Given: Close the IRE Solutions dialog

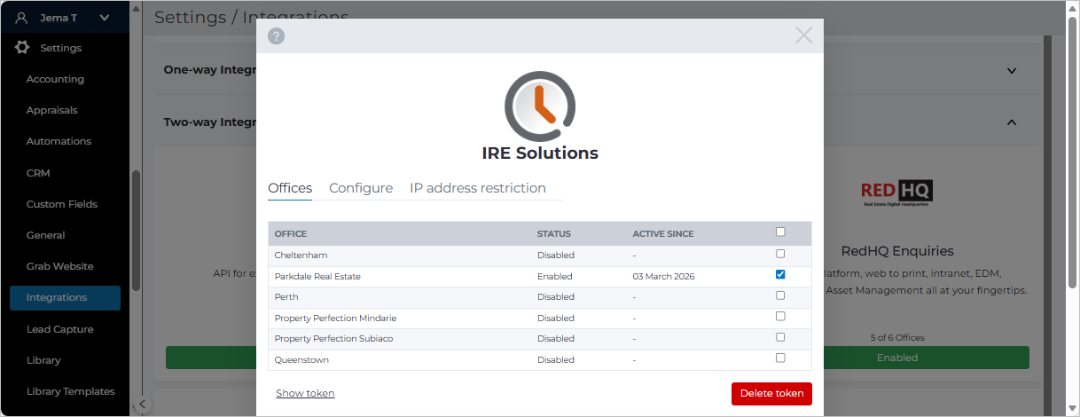Looking at the screenshot, I should coord(804,35).
